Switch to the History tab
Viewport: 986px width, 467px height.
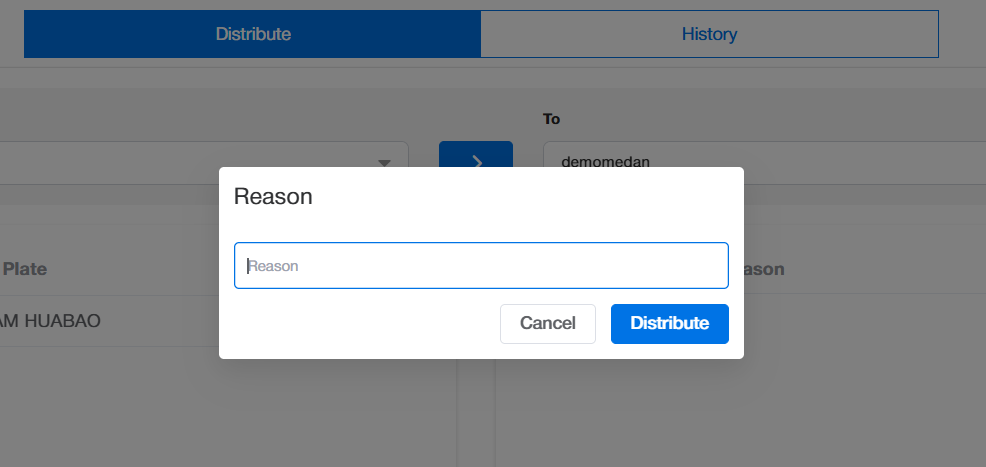tap(709, 34)
